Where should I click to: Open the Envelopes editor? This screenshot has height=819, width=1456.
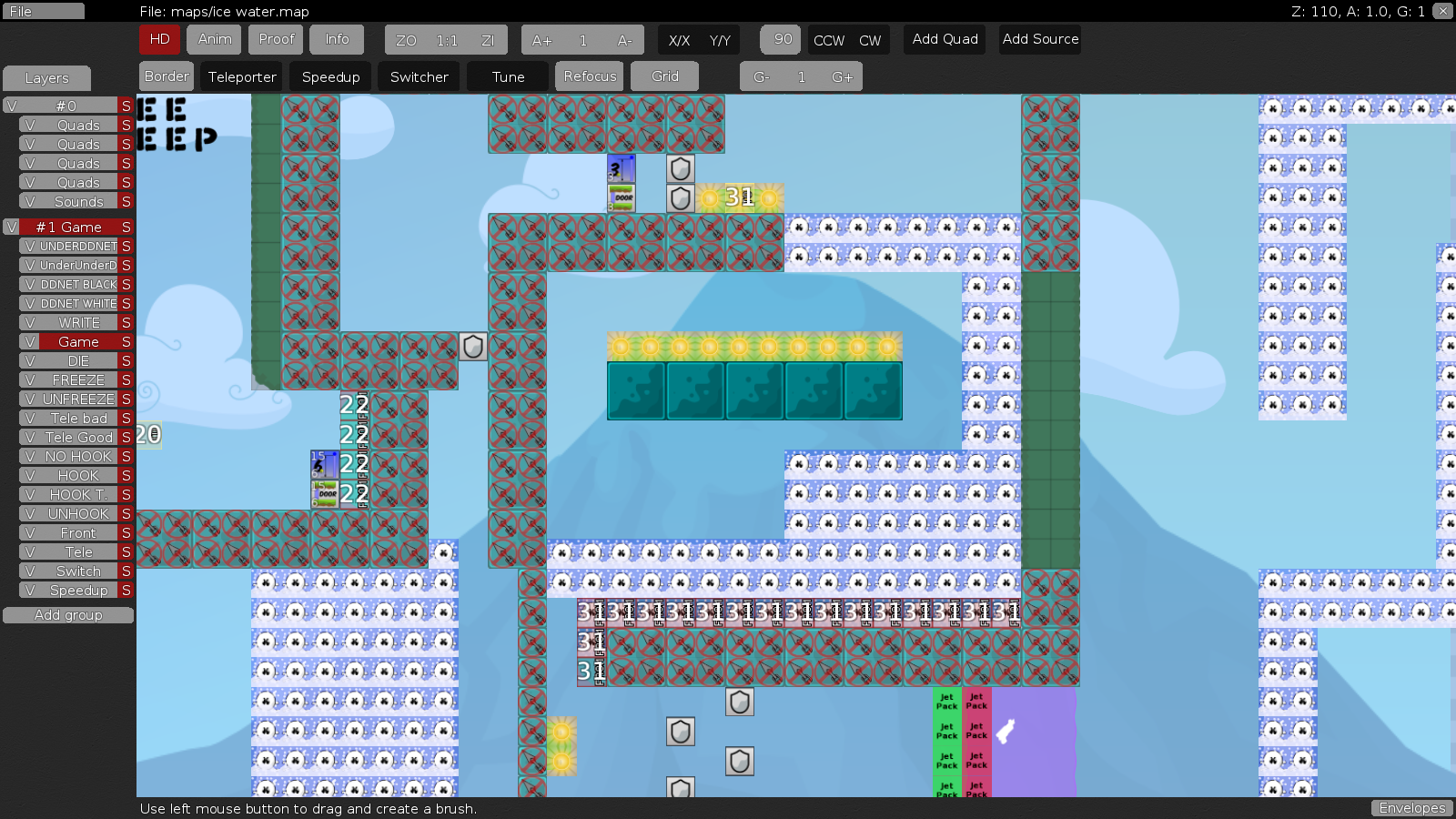click(1412, 808)
